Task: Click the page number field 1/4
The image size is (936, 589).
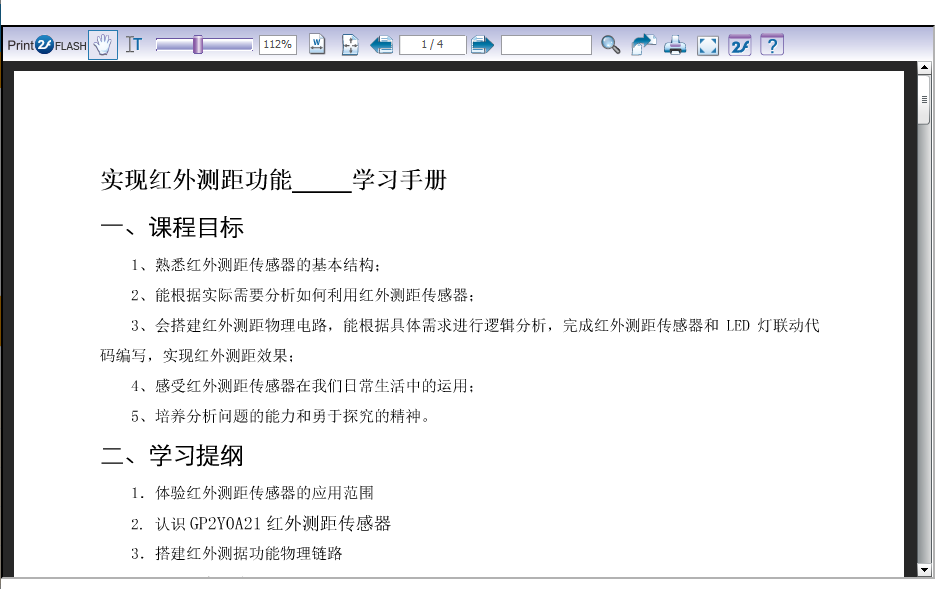Action: point(432,45)
